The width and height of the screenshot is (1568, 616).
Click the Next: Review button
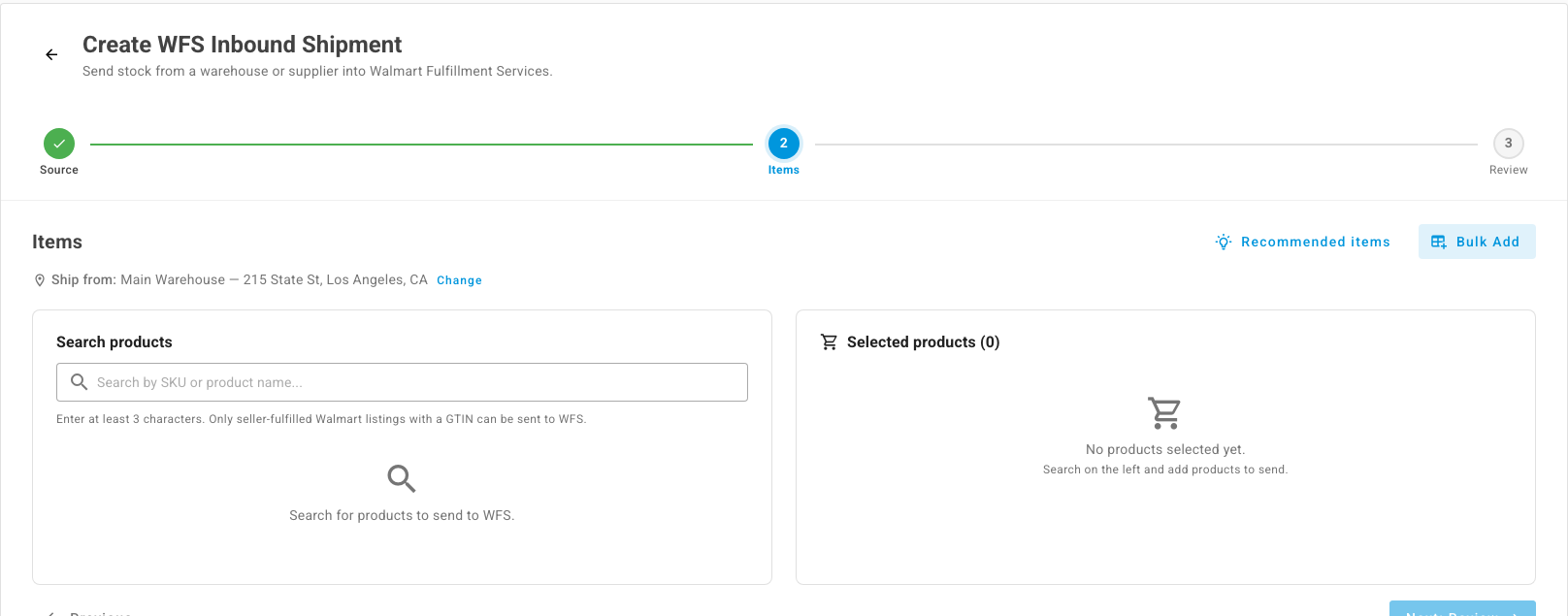[1462, 611]
